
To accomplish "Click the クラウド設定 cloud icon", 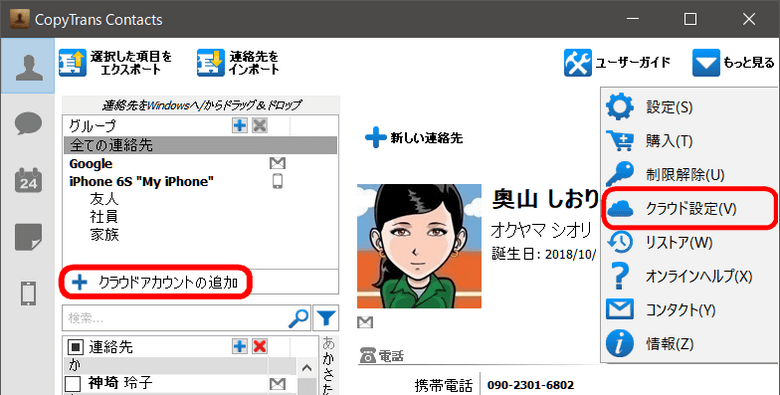I will point(619,208).
